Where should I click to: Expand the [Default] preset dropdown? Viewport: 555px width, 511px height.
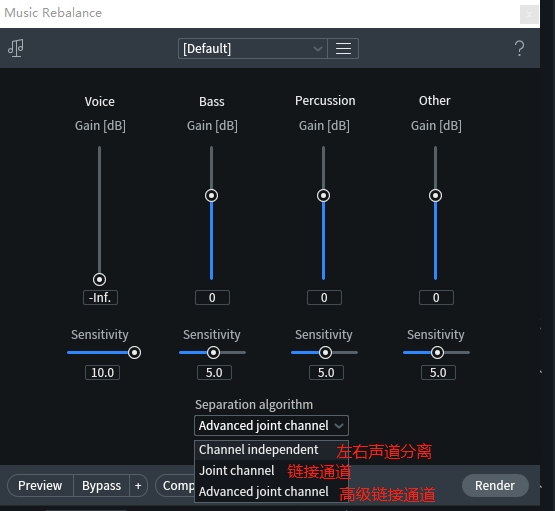(253, 48)
